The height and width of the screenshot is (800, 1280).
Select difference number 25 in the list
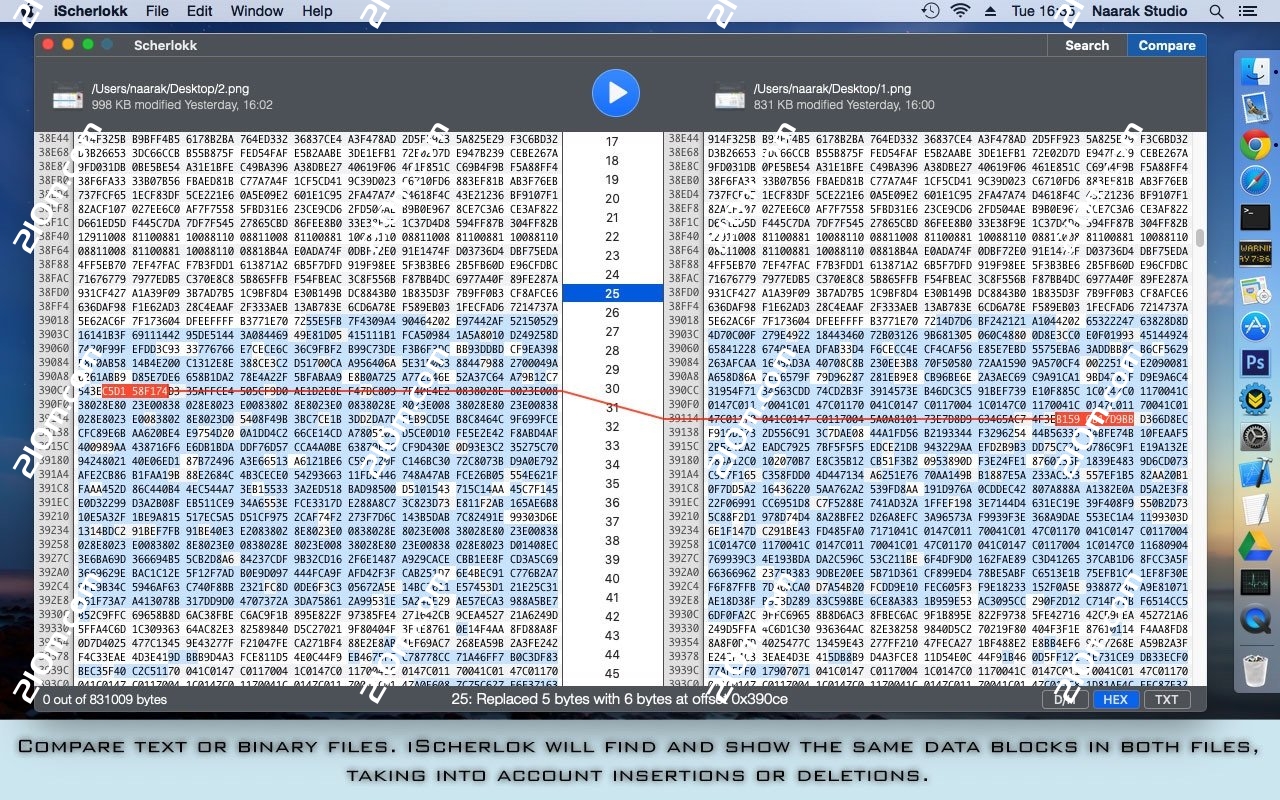tap(613, 293)
